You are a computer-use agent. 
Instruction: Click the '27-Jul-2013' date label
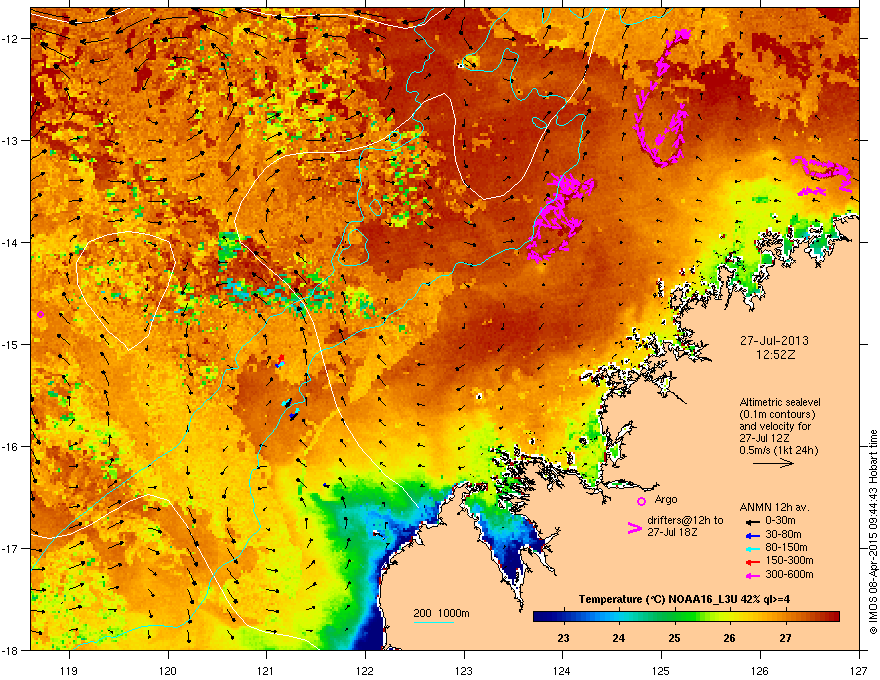pyautogui.click(x=774, y=341)
